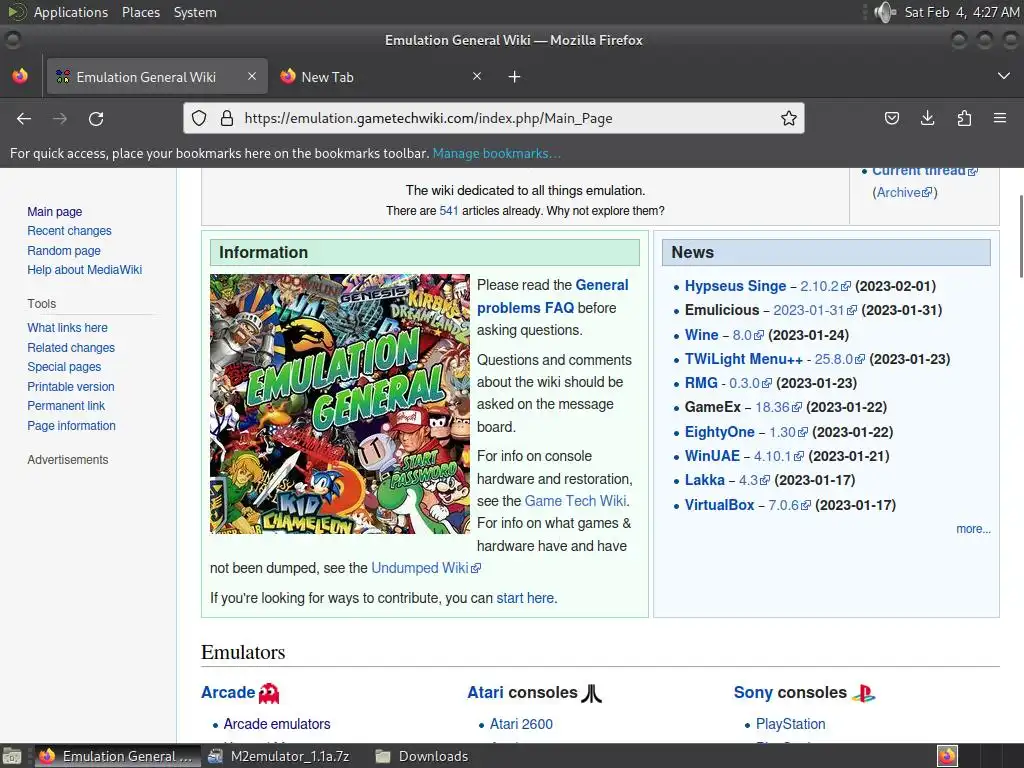This screenshot has width=1024, height=768.
Task: Open Random page in the sidebar
Action: (x=64, y=251)
